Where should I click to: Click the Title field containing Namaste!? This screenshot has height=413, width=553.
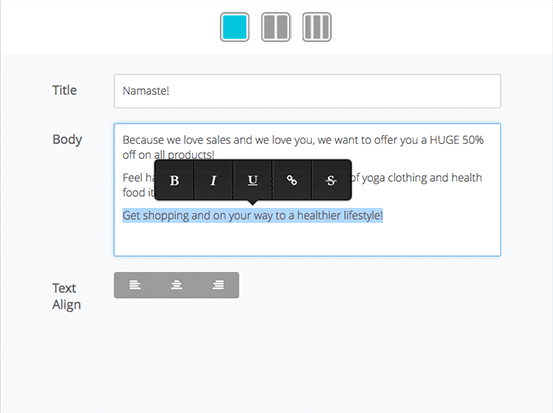tap(307, 91)
